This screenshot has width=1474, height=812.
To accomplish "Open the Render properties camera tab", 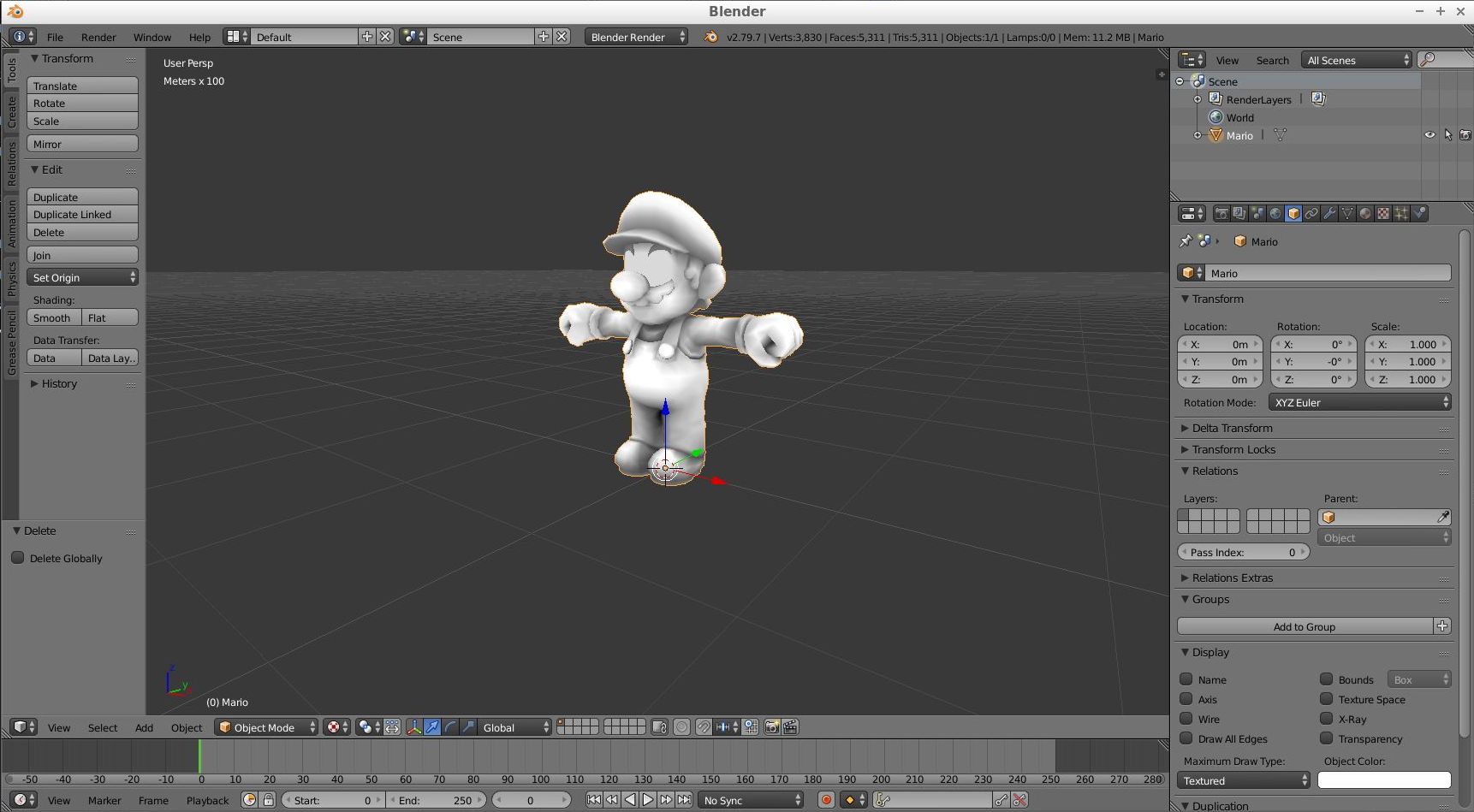I will click(x=1221, y=214).
